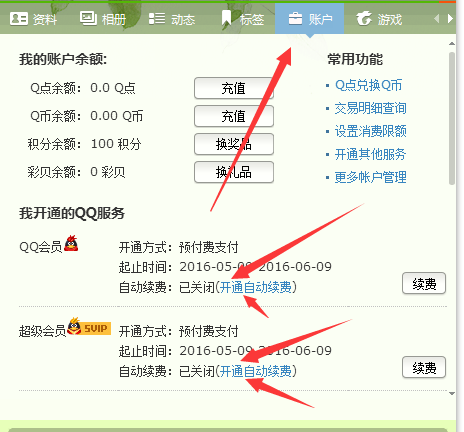Click the scrollbar down arrow
This screenshot has height=432, width=464.
point(452,394)
